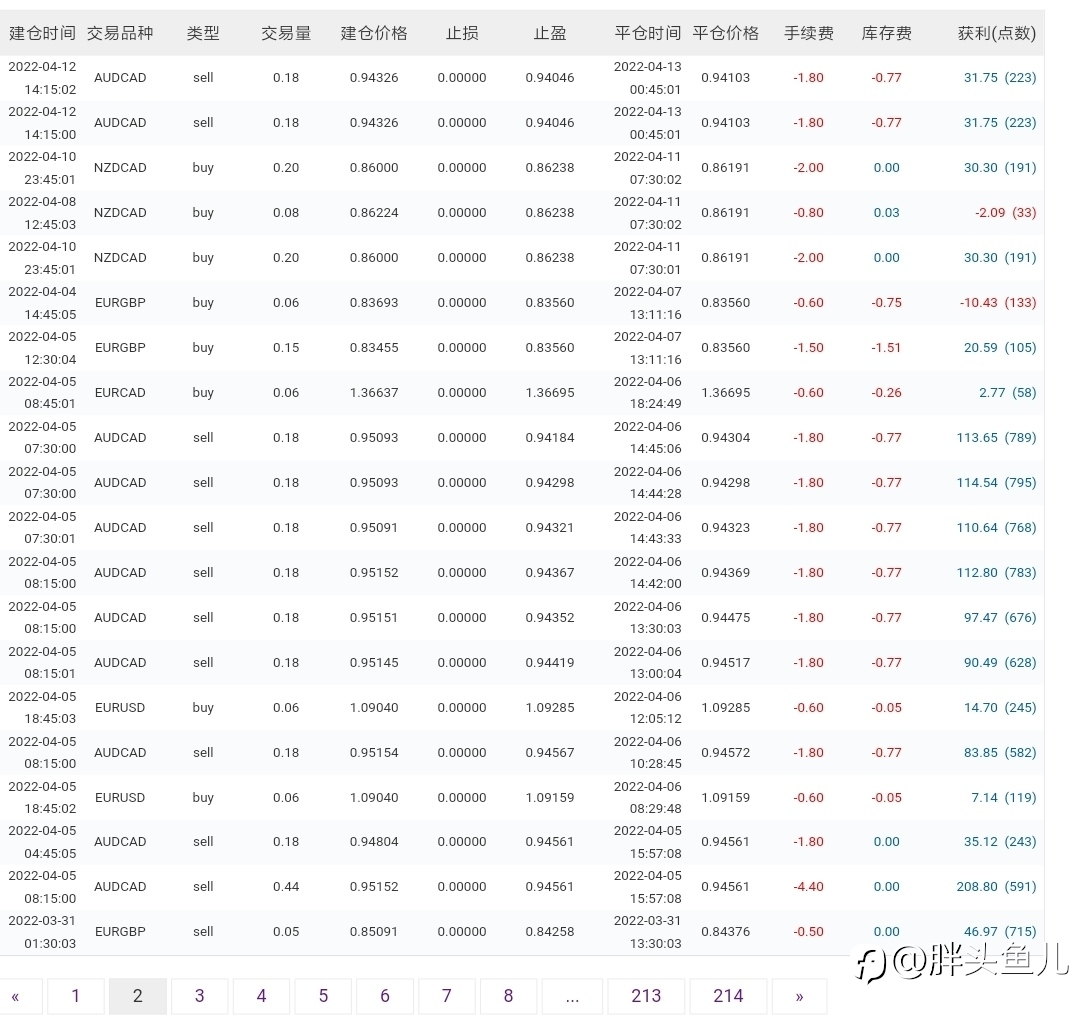Screen dimensions: 1080x1020
Task: Navigate to page 5
Action: click(323, 996)
